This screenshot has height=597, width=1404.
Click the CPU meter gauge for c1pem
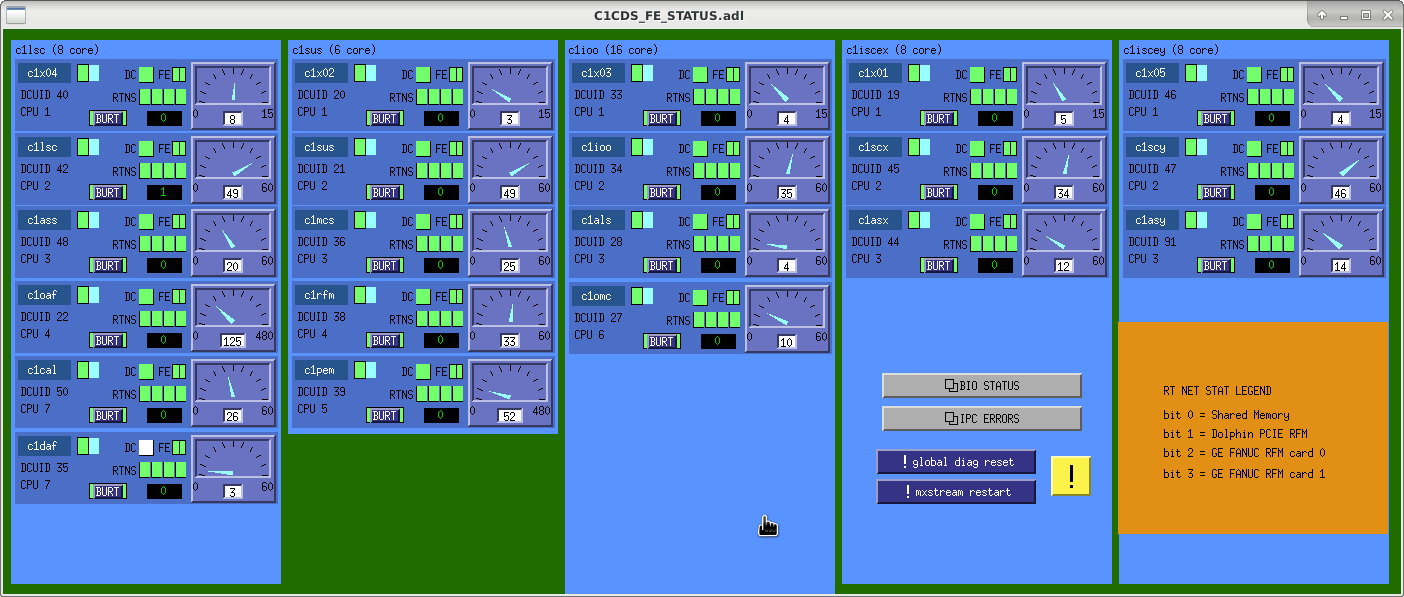(x=510, y=389)
